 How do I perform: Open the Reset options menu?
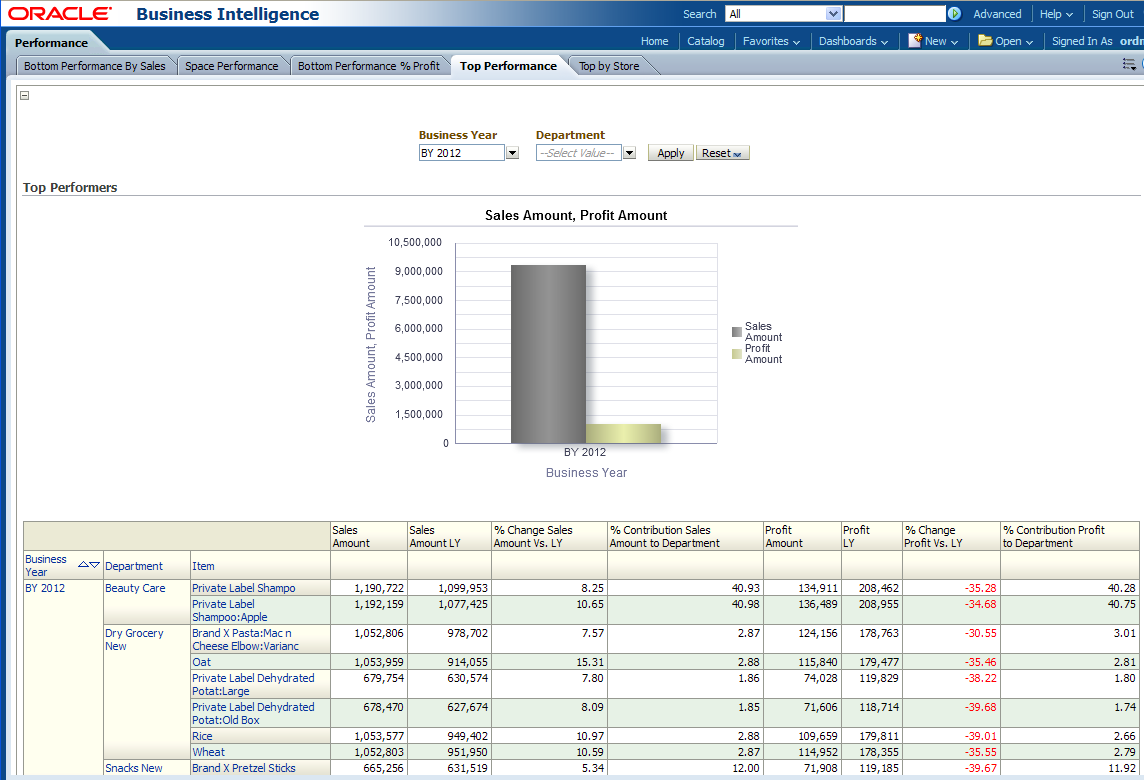pyautogui.click(x=722, y=153)
